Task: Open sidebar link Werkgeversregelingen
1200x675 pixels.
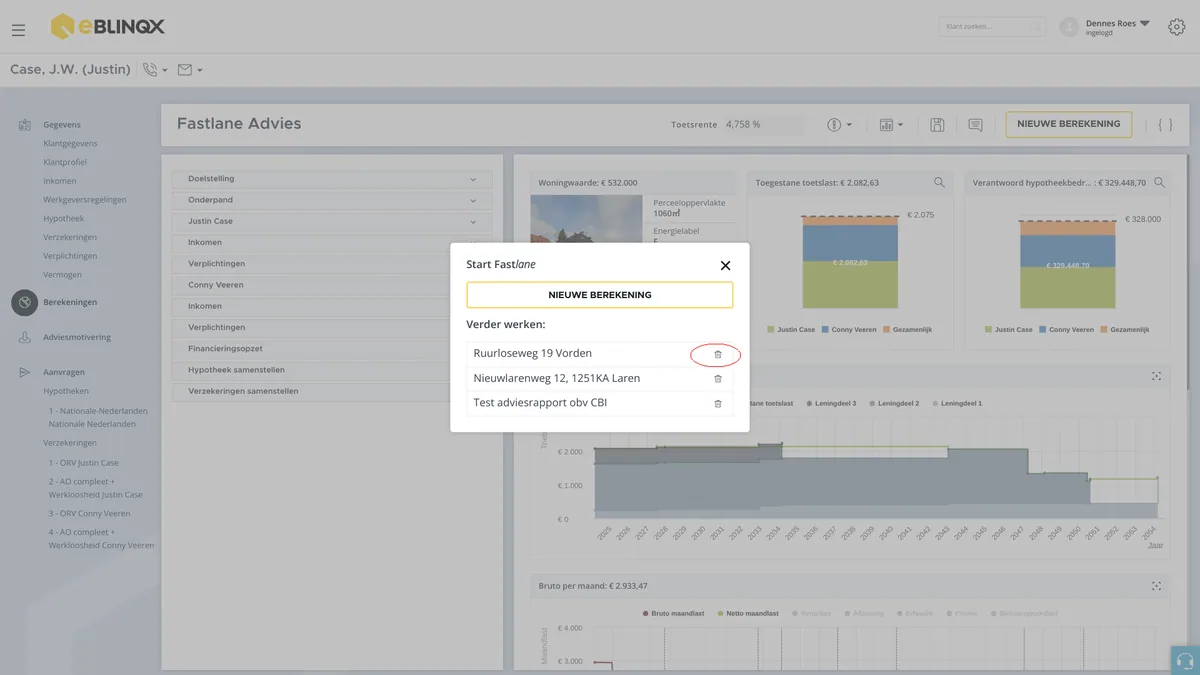Action: [85, 200]
